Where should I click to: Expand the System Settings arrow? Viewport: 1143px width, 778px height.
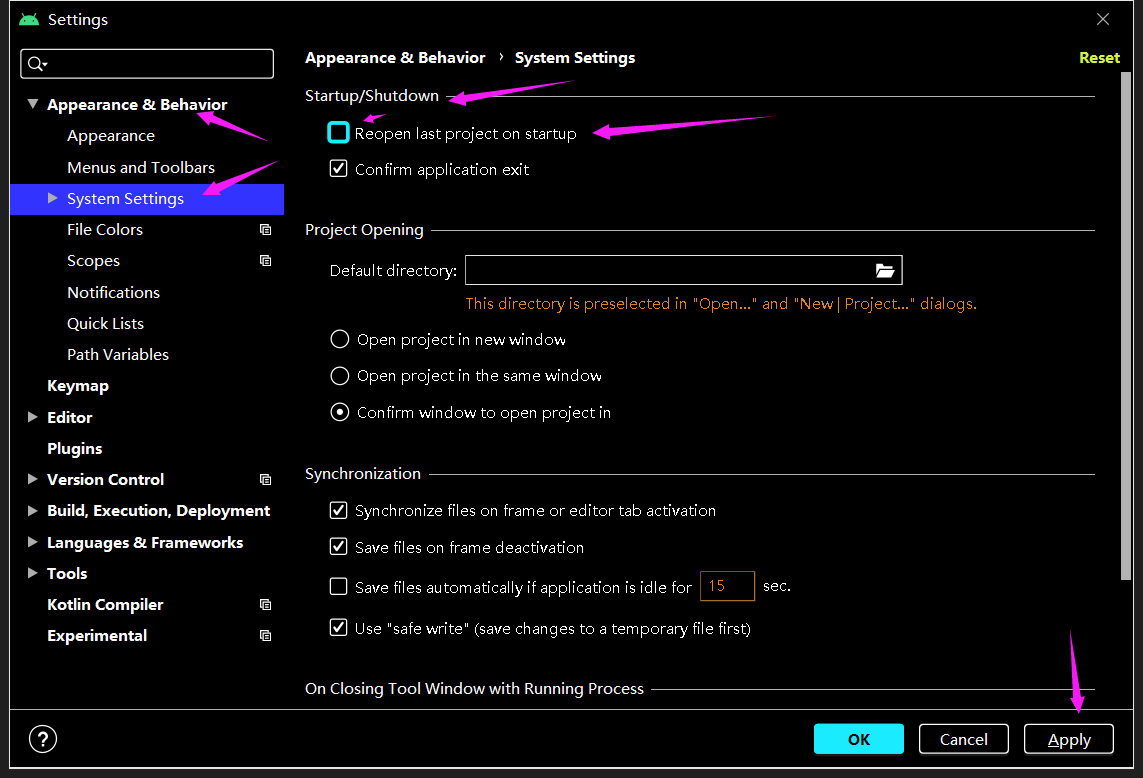click(x=52, y=198)
